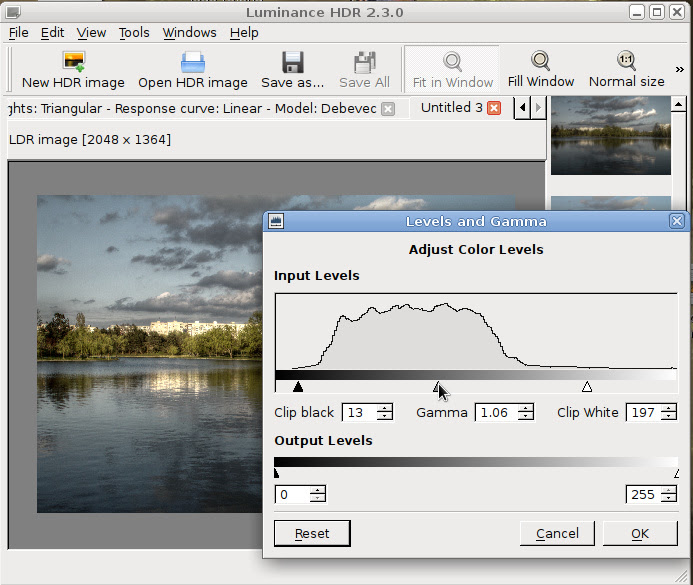Select first lake thumbnail in preview panel

(611, 136)
